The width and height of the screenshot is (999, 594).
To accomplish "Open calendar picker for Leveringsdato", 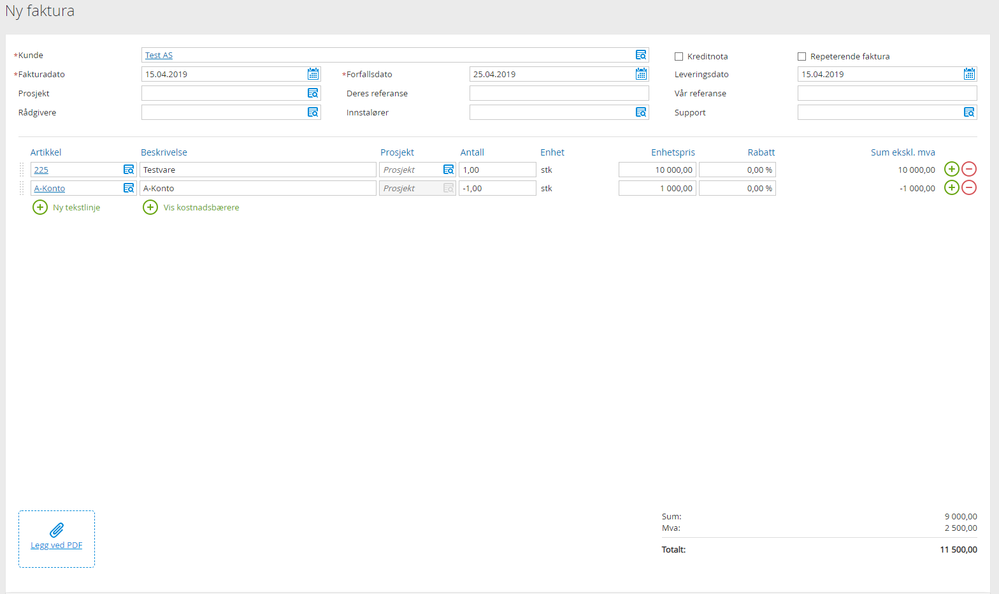I will (969, 74).
